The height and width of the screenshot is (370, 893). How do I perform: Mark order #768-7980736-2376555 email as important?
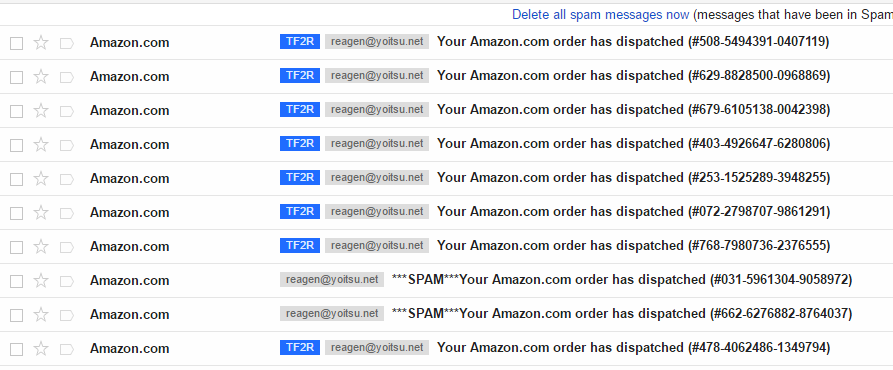point(67,247)
